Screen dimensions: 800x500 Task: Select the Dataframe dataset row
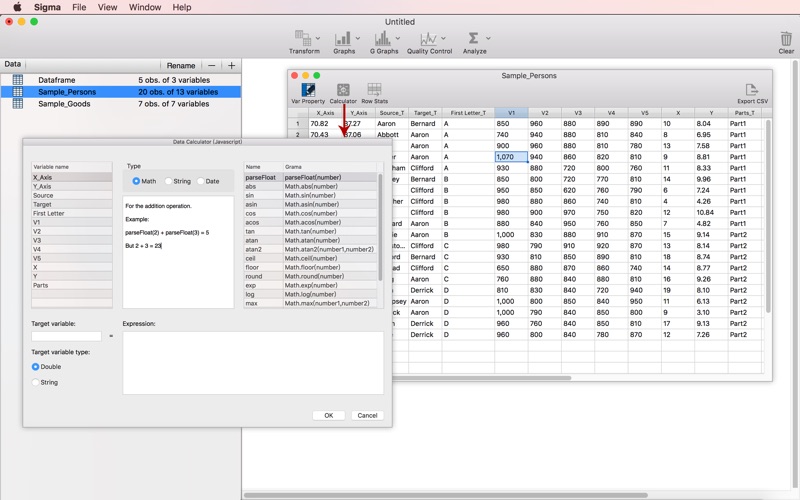(121, 80)
